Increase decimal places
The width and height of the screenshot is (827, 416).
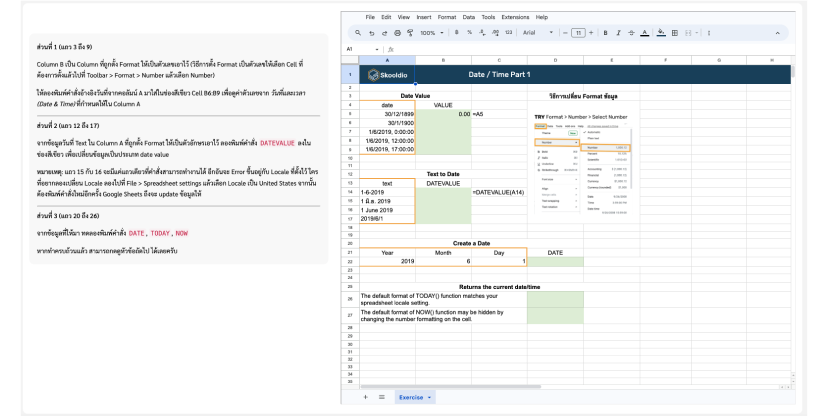pos(495,33)
